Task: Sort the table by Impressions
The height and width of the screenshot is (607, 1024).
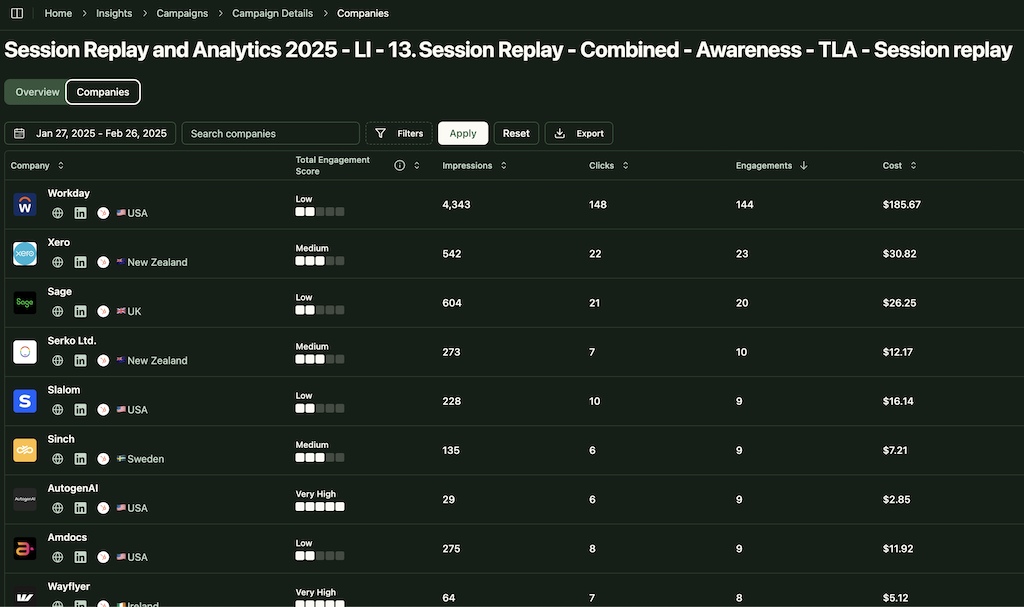Action: [x=503, y=165]
